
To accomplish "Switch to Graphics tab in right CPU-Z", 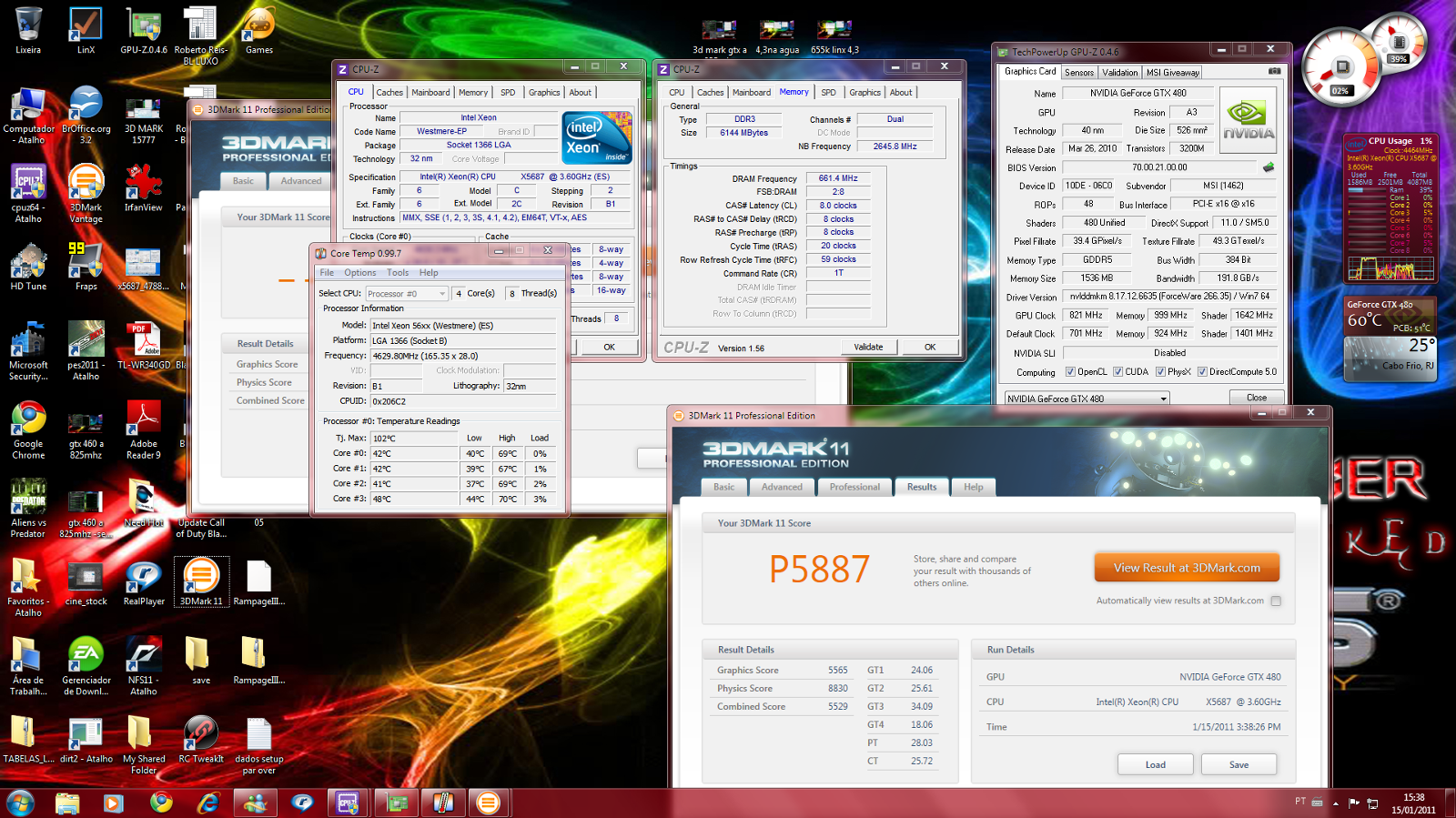I will click(x=864, y=92).
